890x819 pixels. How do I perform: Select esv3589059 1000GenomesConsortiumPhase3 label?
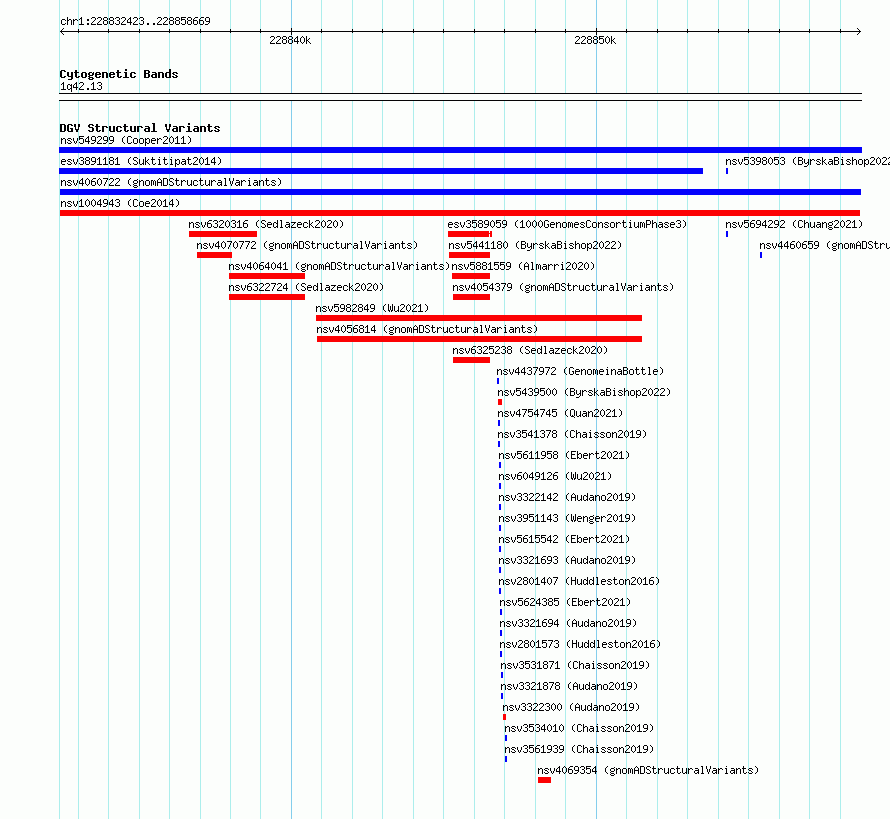coord(567,224)
